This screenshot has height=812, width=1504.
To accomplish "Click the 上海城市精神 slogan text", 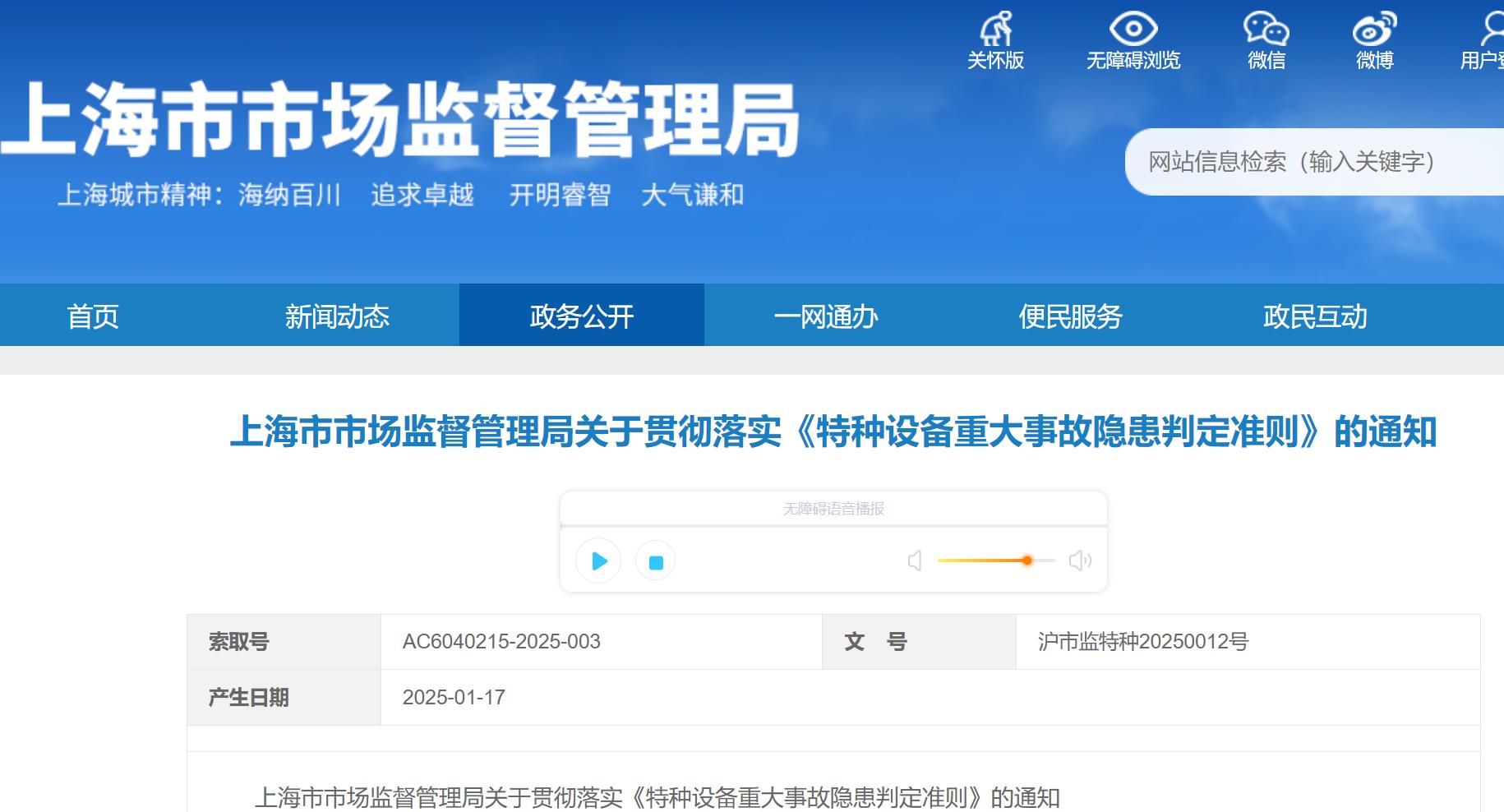I will (400, 195).
